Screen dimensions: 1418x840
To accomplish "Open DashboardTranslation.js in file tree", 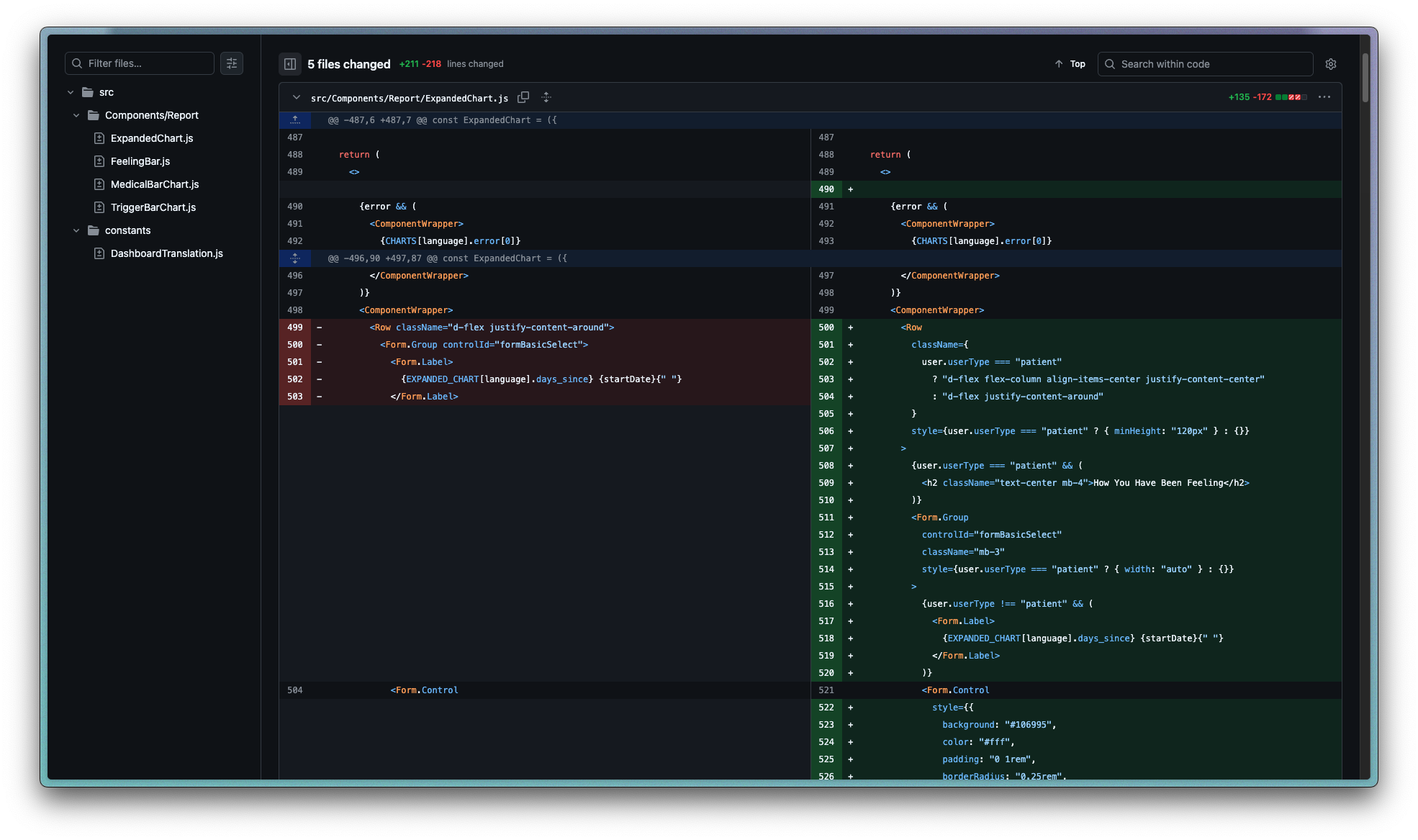I will (167, 253).
